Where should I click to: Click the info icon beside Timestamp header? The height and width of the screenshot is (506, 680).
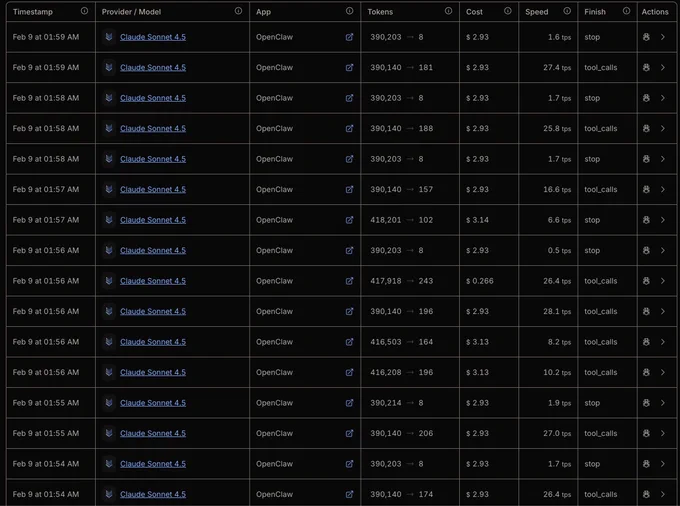85,11
